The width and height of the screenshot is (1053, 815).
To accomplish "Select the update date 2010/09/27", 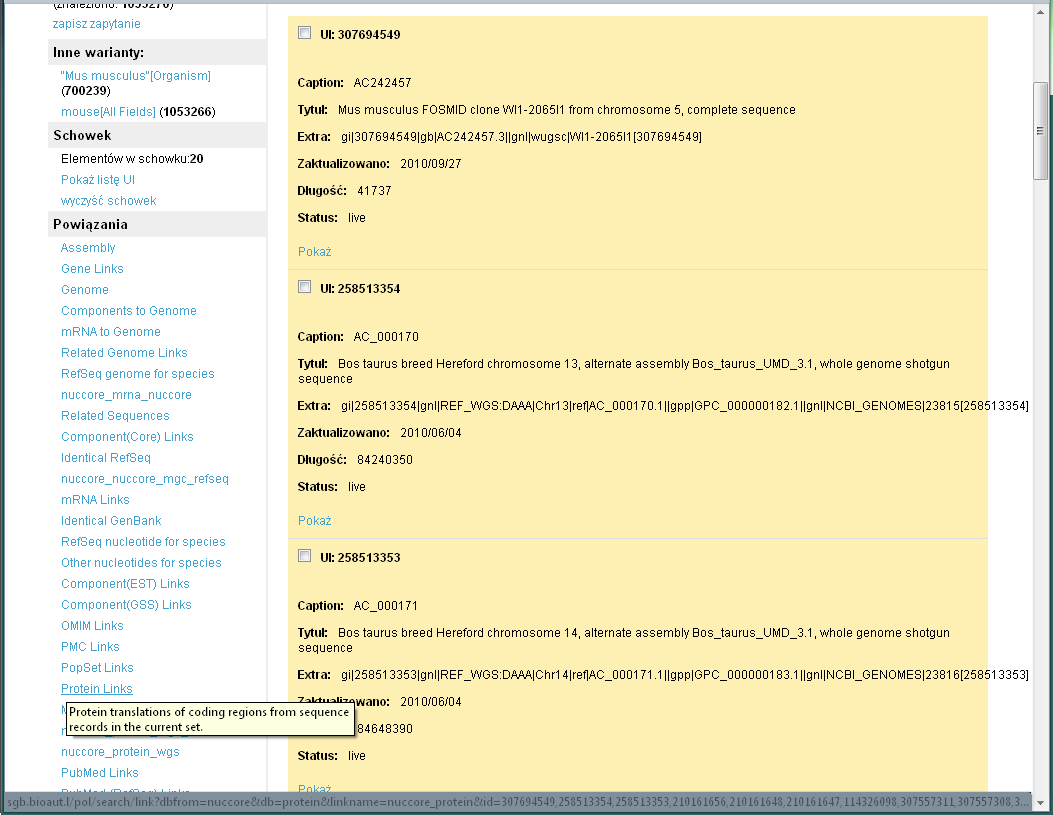I will click(430, 164).
